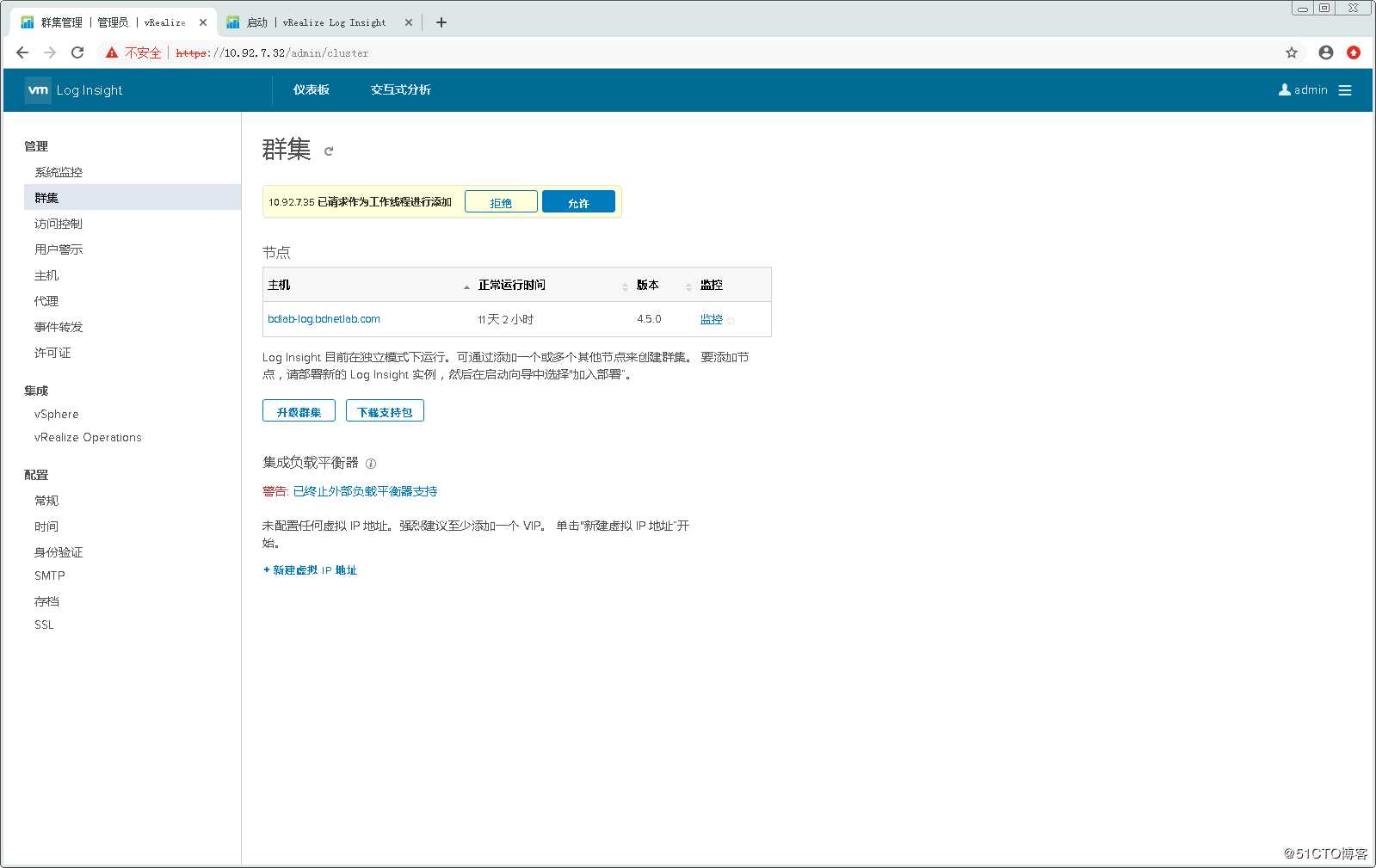Click the browser forward arrow
This screenshot has height=868, width=1376.
[x=50, y=52]
